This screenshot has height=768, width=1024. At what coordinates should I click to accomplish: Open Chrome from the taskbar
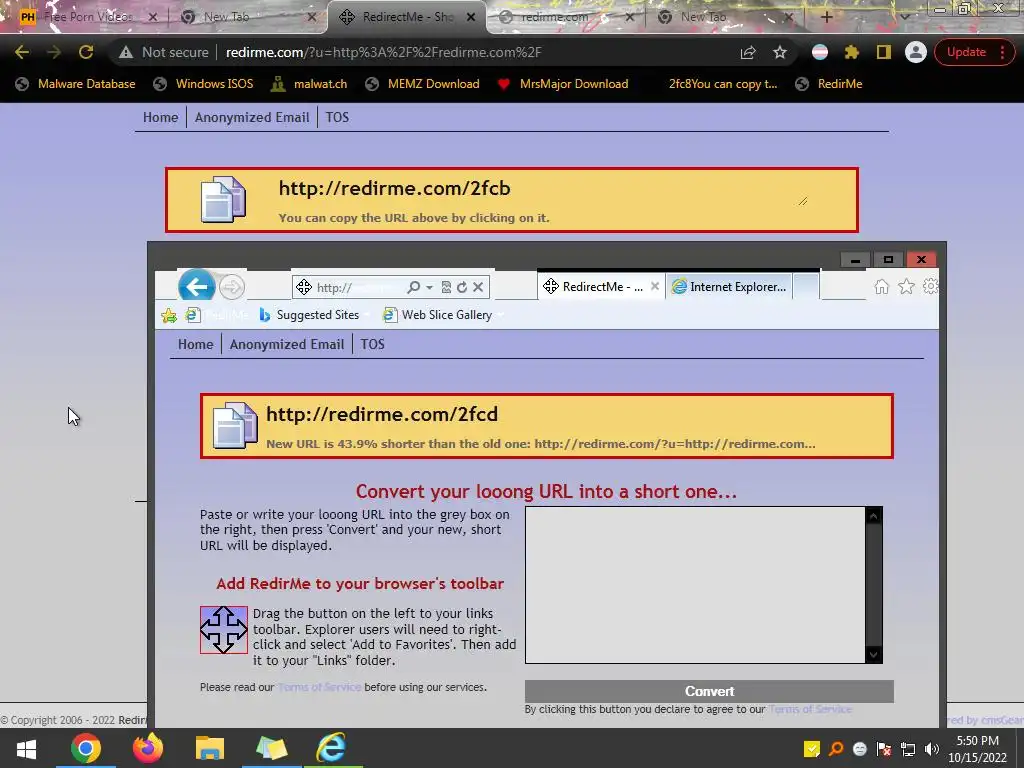[x=86, y=748]
